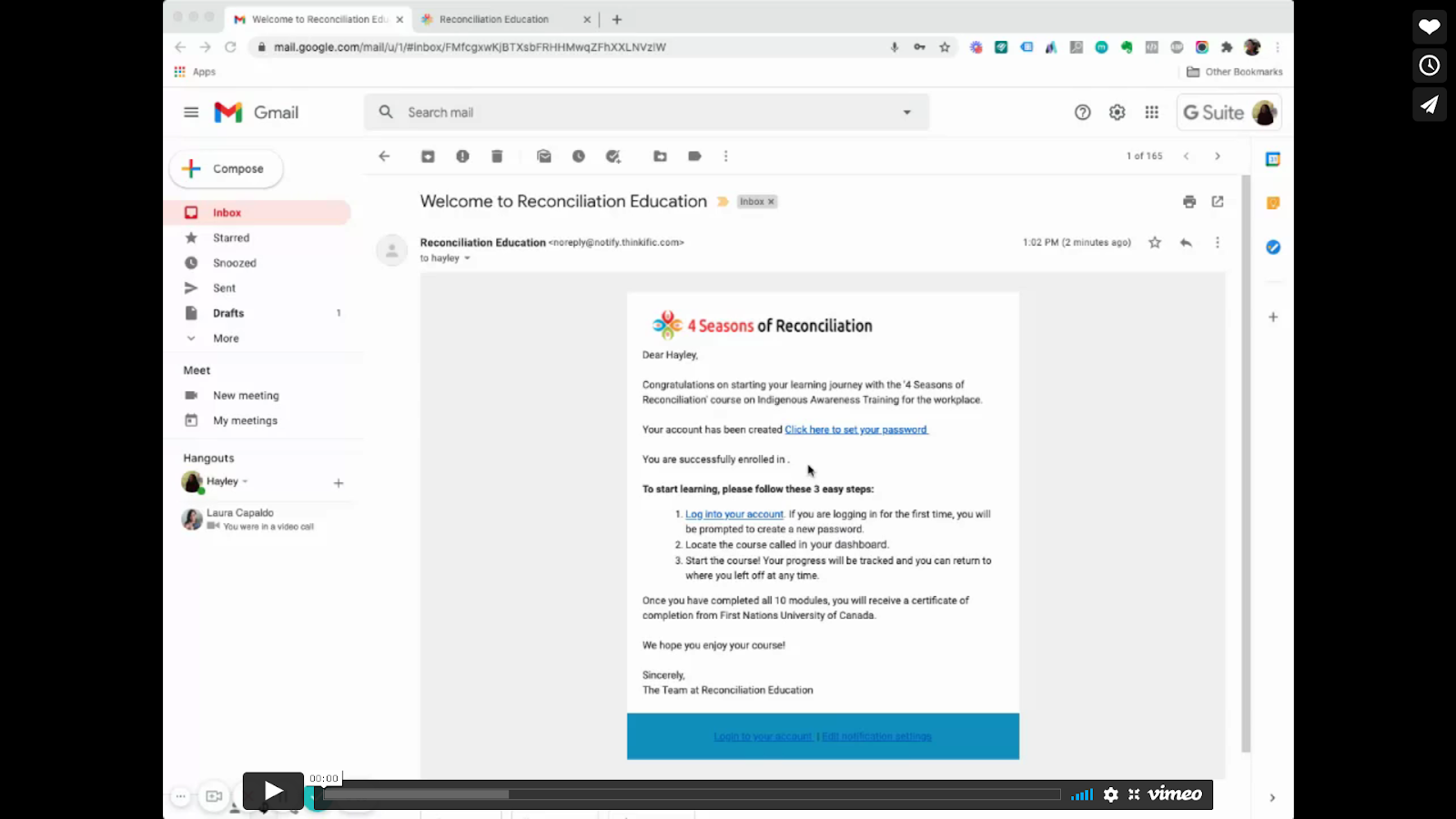Open the Google apps grid
Screen dimensions: 1456x819
(1151, 113)
